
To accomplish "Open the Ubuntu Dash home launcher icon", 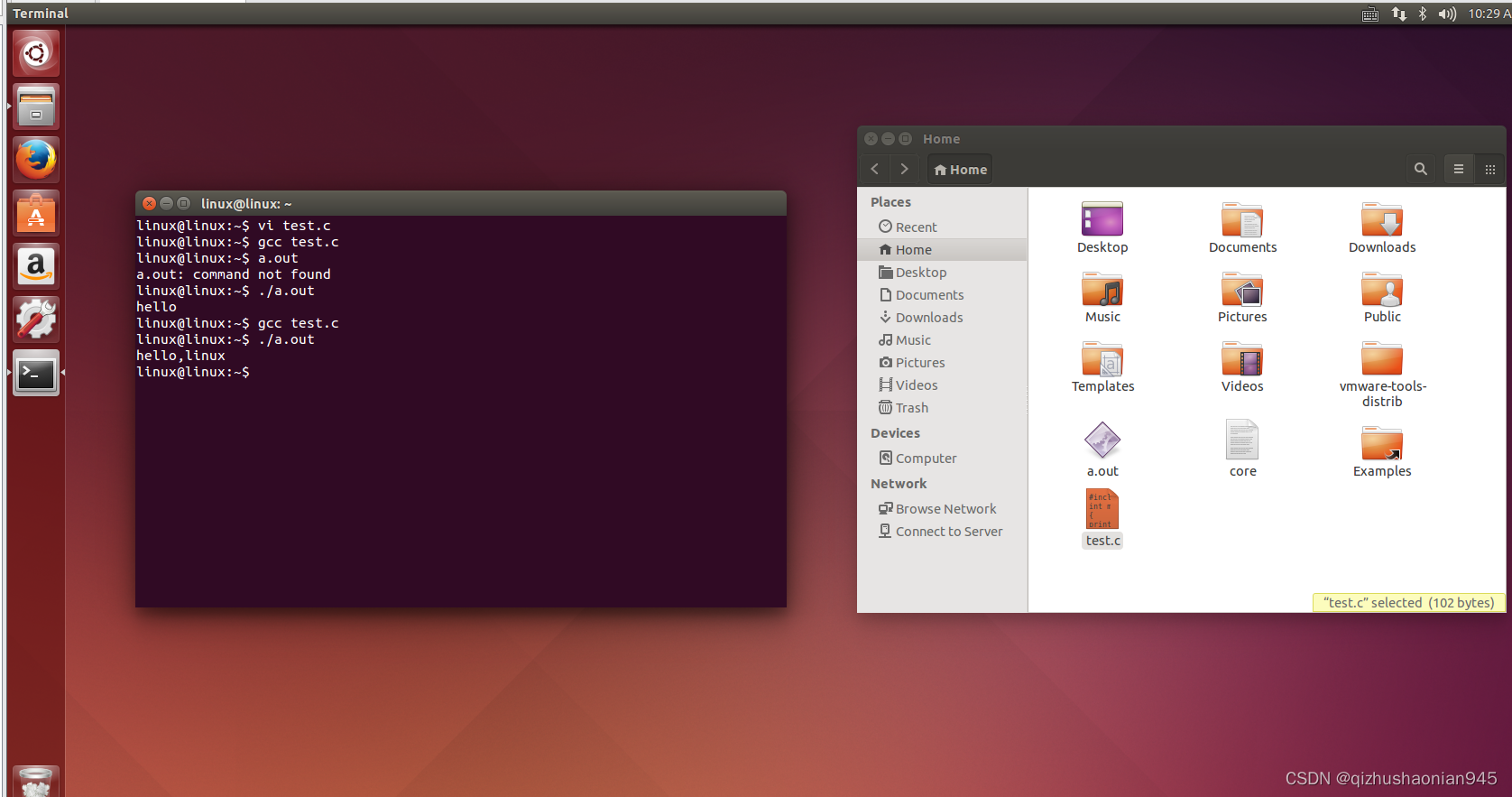I will pyautogui.click(x=36, y=53).
